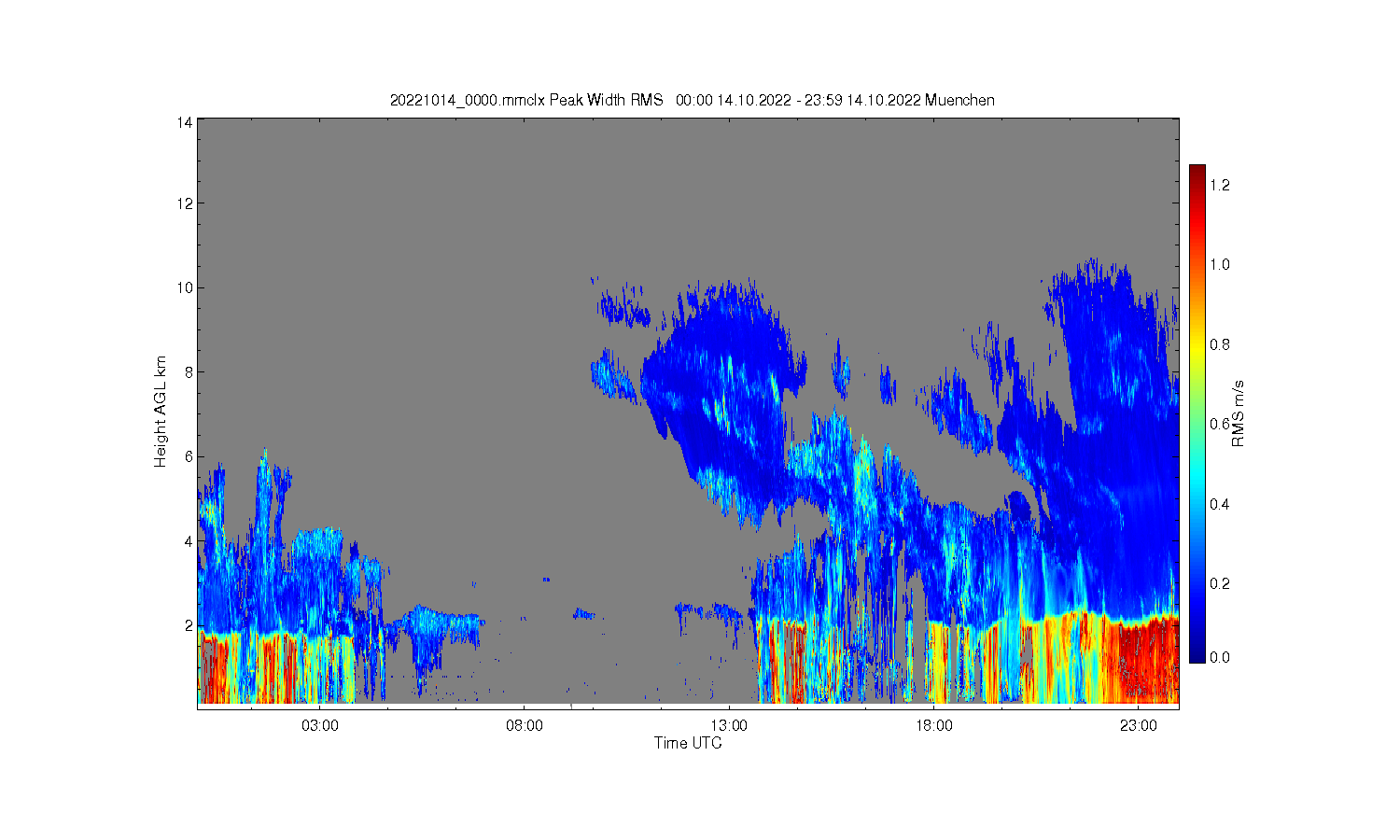1400x840 pixels.
Task: Click the colorbar '1.0' value label
Action: [1220, 264]
